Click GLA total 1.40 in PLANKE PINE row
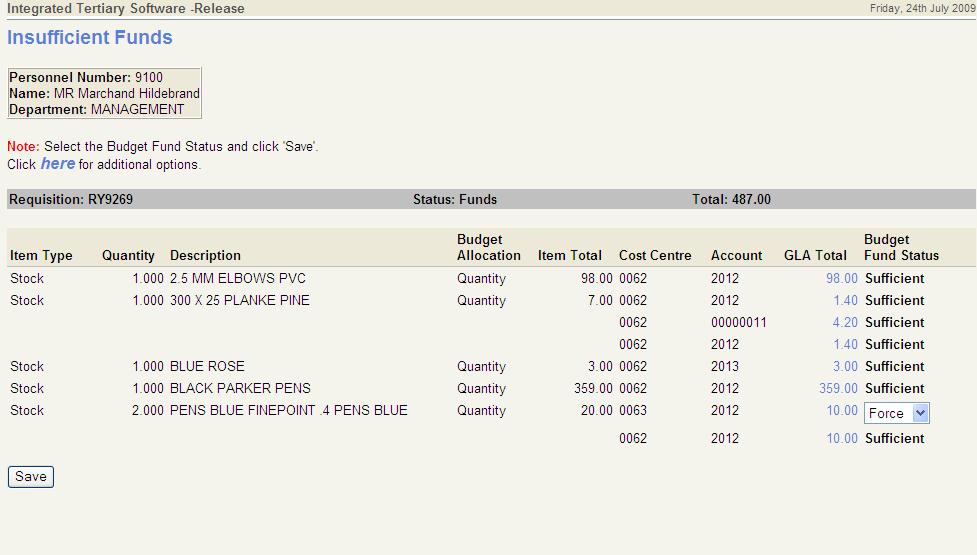Viewport: 977px width, 555px height. (x=844, y=300)
